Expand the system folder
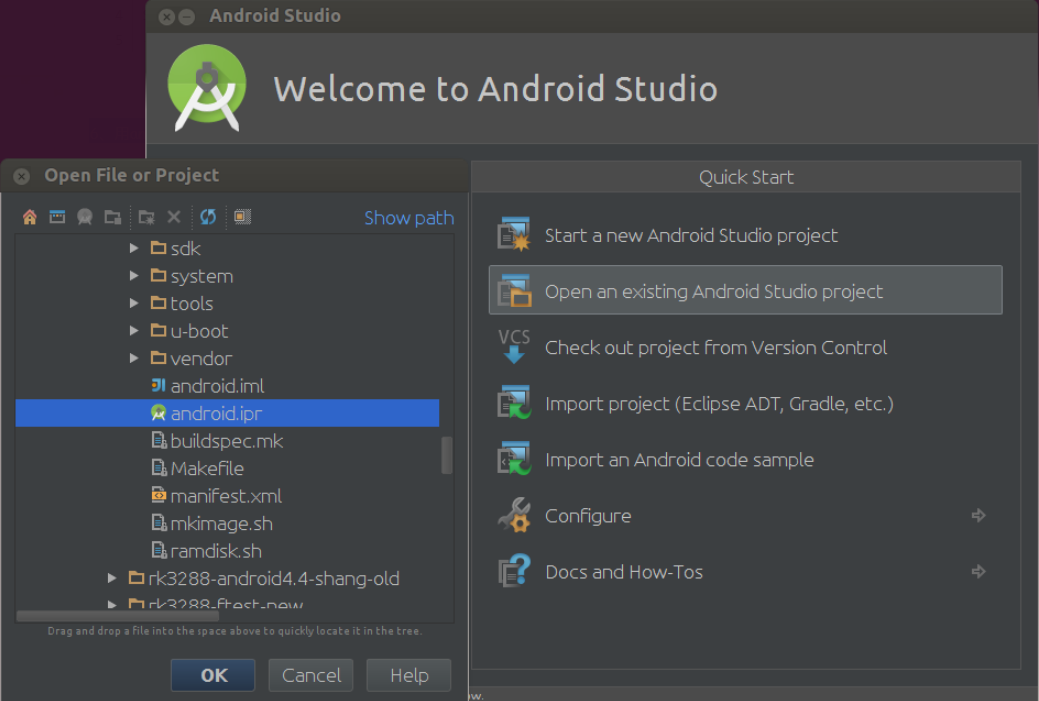Image resolution: width=1039 pixels, height=701 pixels. point(134,276)
